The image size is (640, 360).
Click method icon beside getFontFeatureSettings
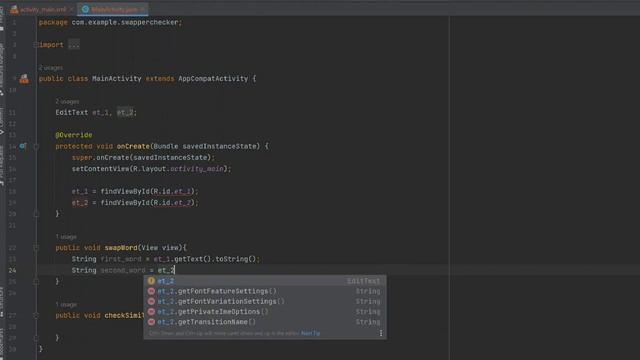[x=151, y=291]
